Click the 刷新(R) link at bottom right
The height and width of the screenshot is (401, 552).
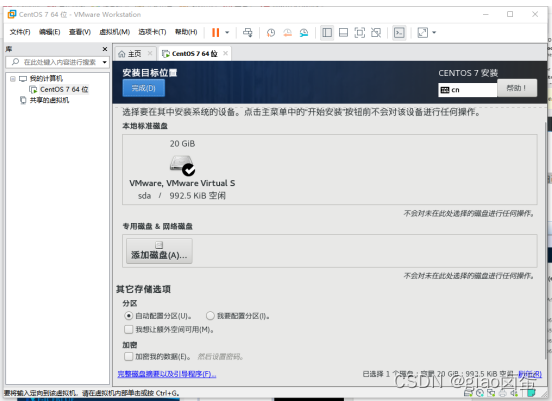click(530, 374)
